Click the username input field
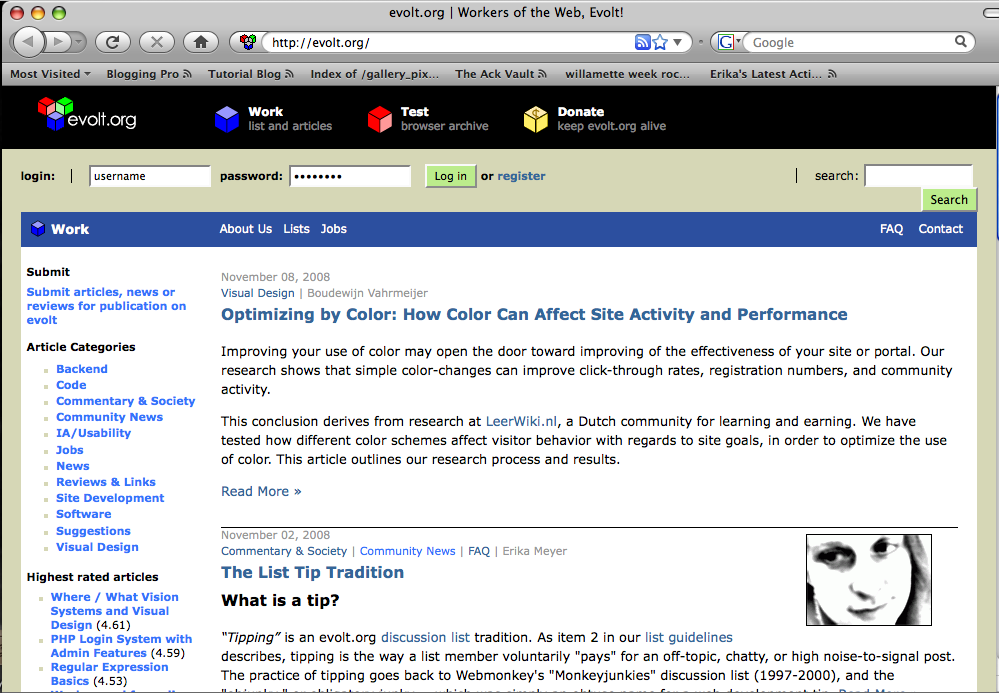This screenshot has height=693, width=999. pyautogui.click(x=150, y=176)
